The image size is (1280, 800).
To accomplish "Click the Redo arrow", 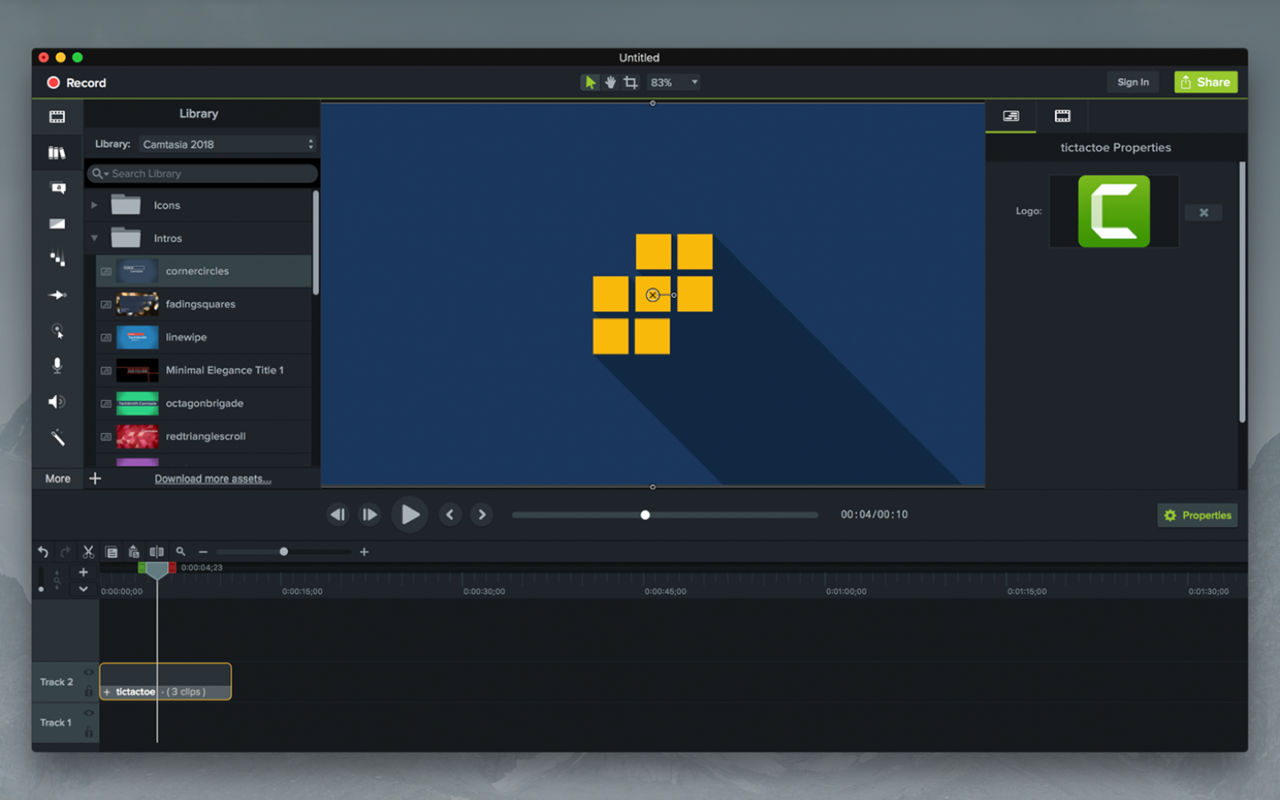I will (65, 552).
